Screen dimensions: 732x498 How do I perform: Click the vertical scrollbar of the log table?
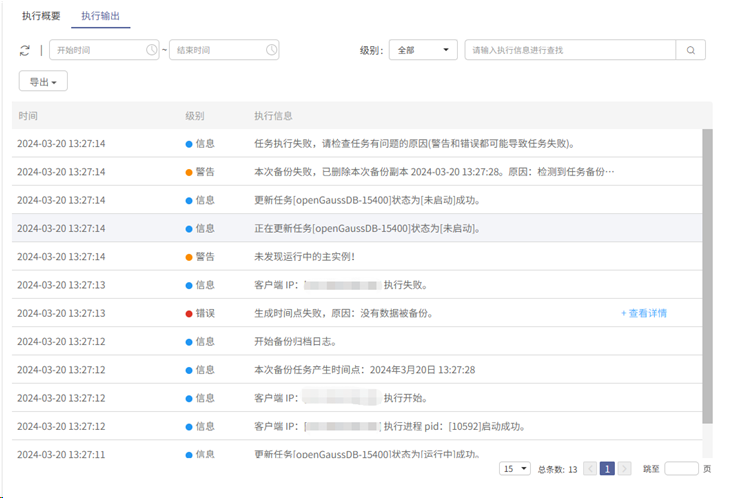707,276
